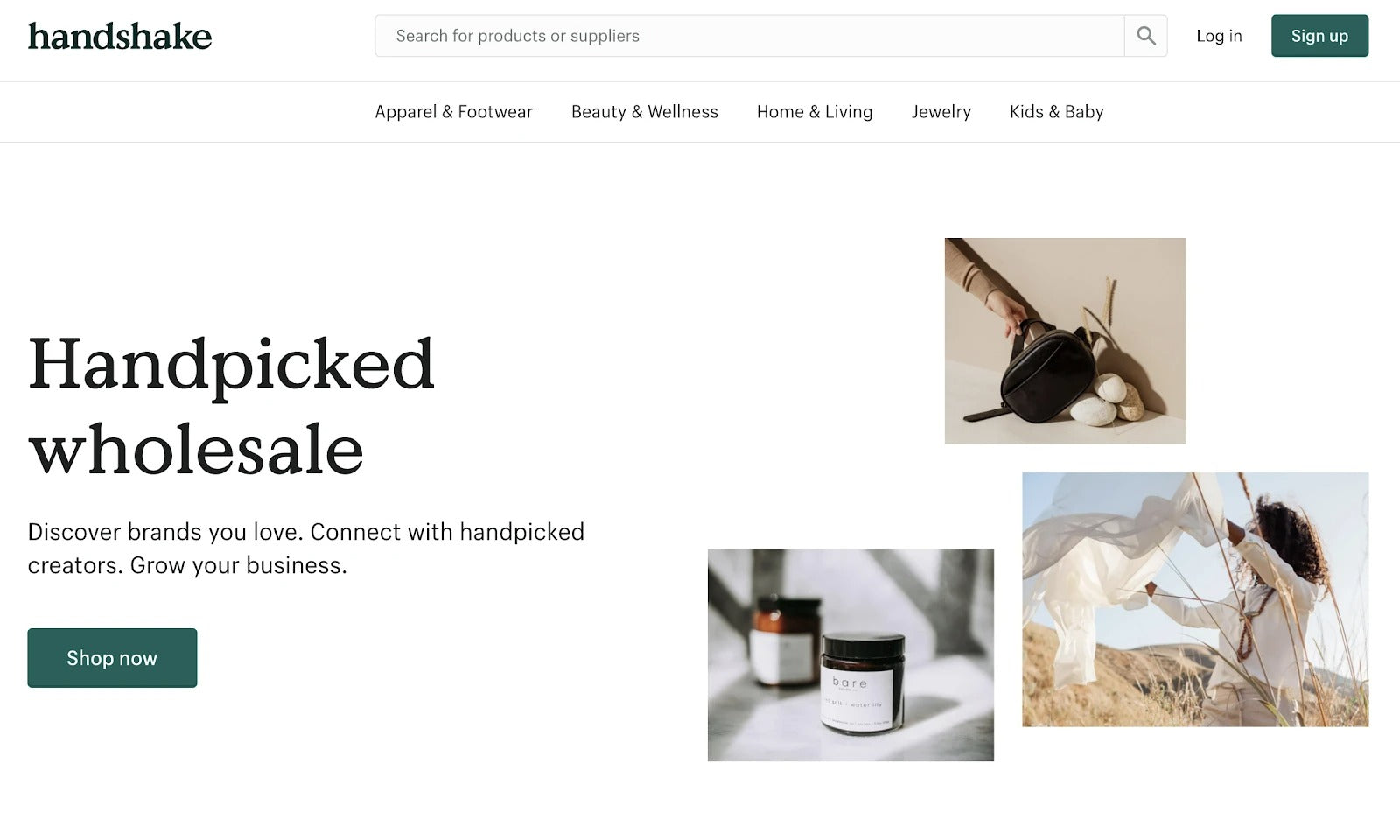Click the jar labeled bare
The height and width of the screenshot is (840, 1400).
point(863,683)
